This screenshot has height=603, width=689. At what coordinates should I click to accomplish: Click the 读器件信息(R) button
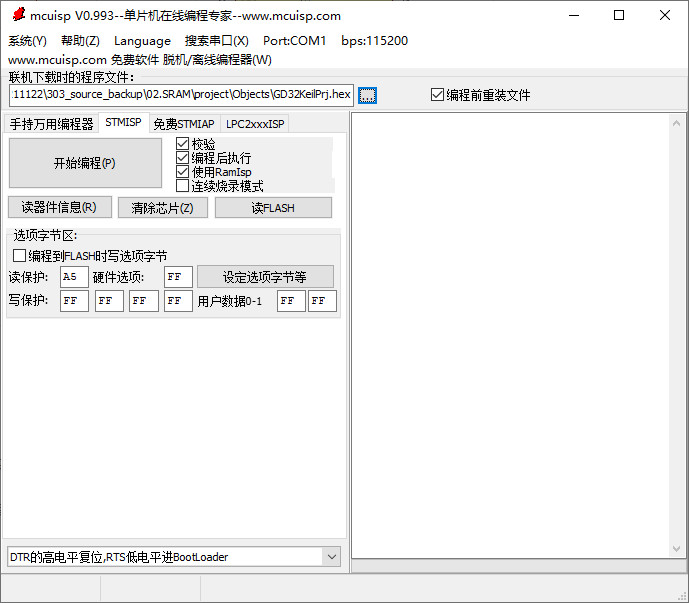point(60,207)
